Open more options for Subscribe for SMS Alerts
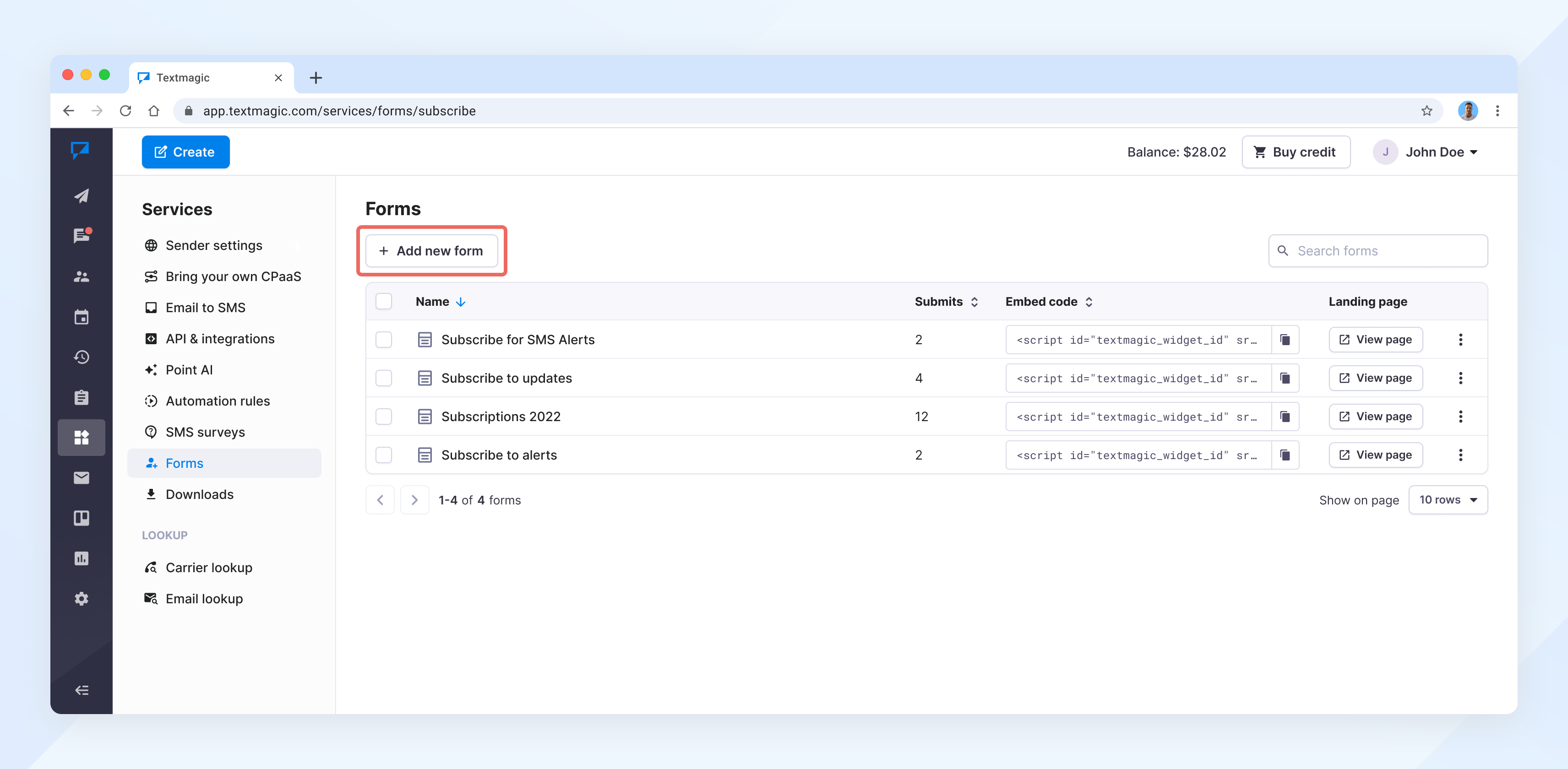 click(x=1460, y=340)
